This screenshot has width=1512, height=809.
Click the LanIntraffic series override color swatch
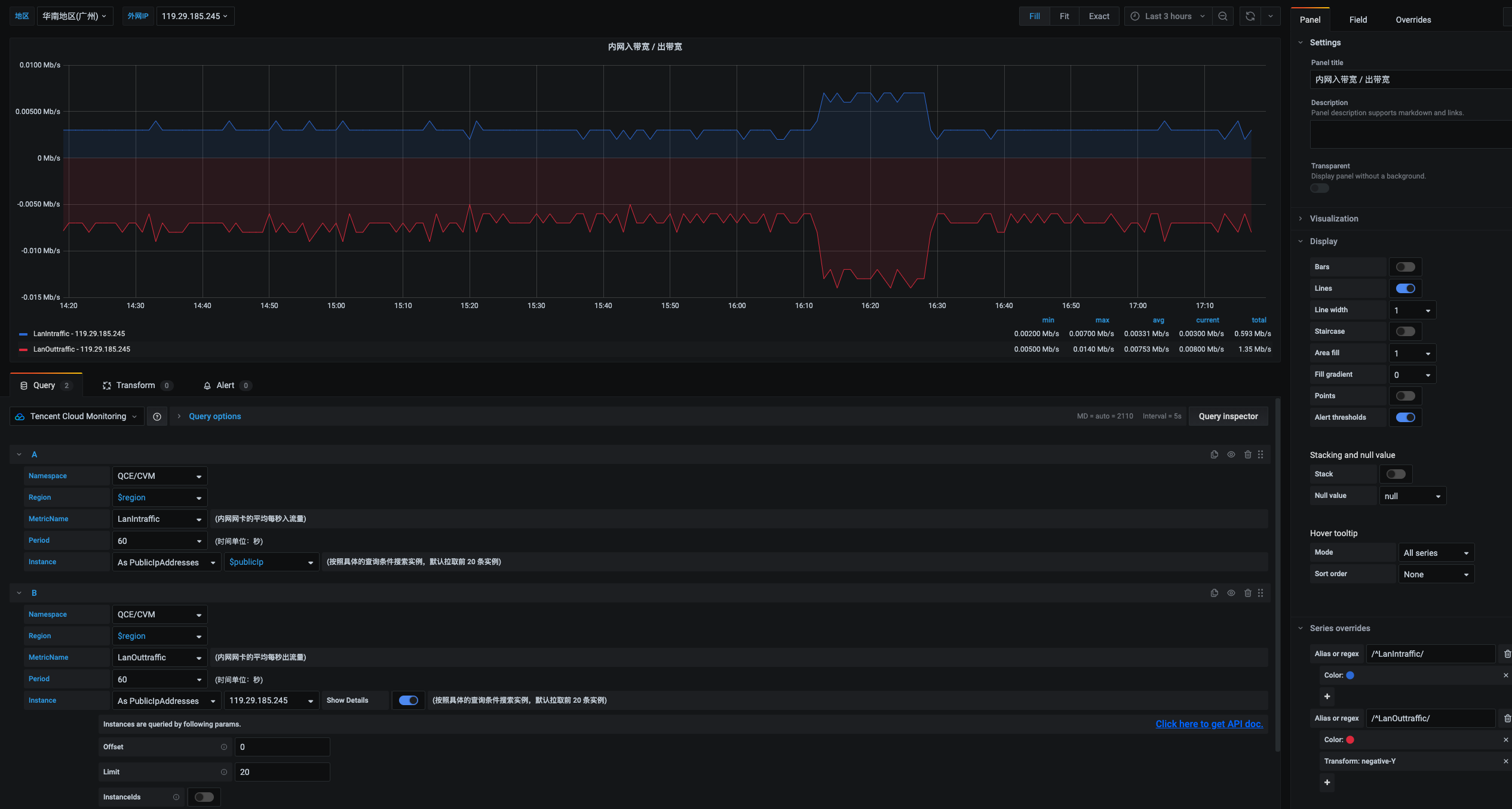[x=1350, y=676]
